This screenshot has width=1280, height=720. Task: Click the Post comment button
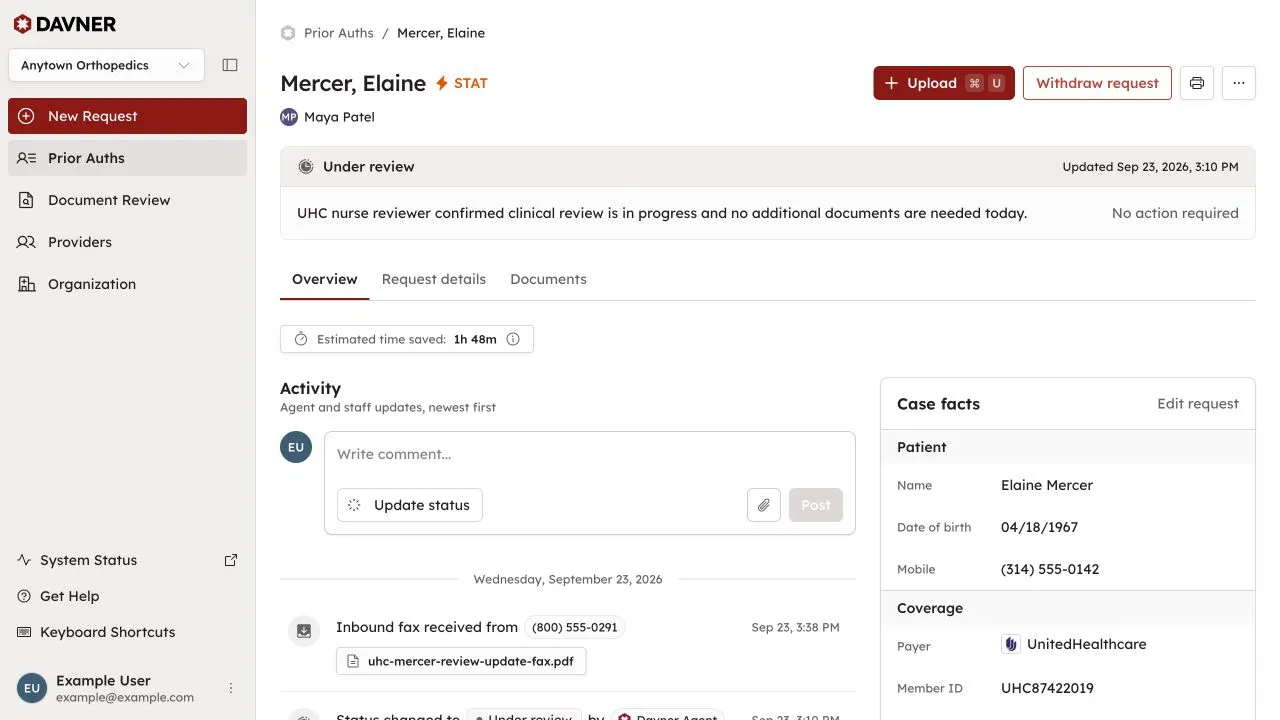pyautogui.click(x=816, y=505)
